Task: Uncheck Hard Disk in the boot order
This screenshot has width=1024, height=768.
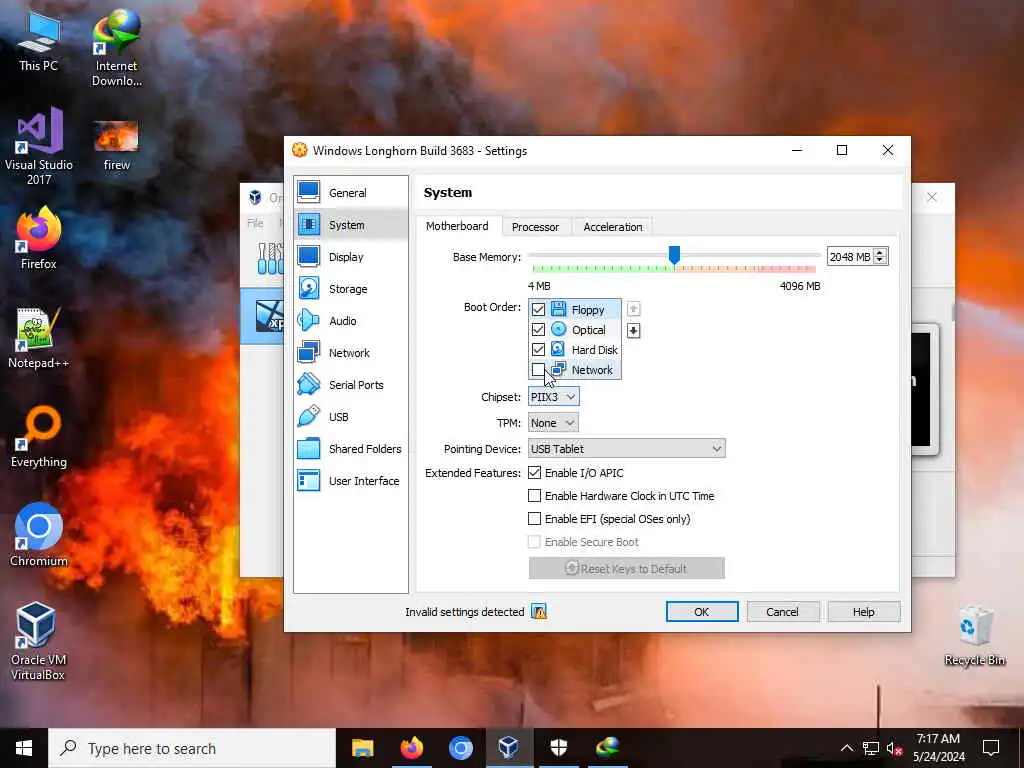Action: tap(538, 350)
